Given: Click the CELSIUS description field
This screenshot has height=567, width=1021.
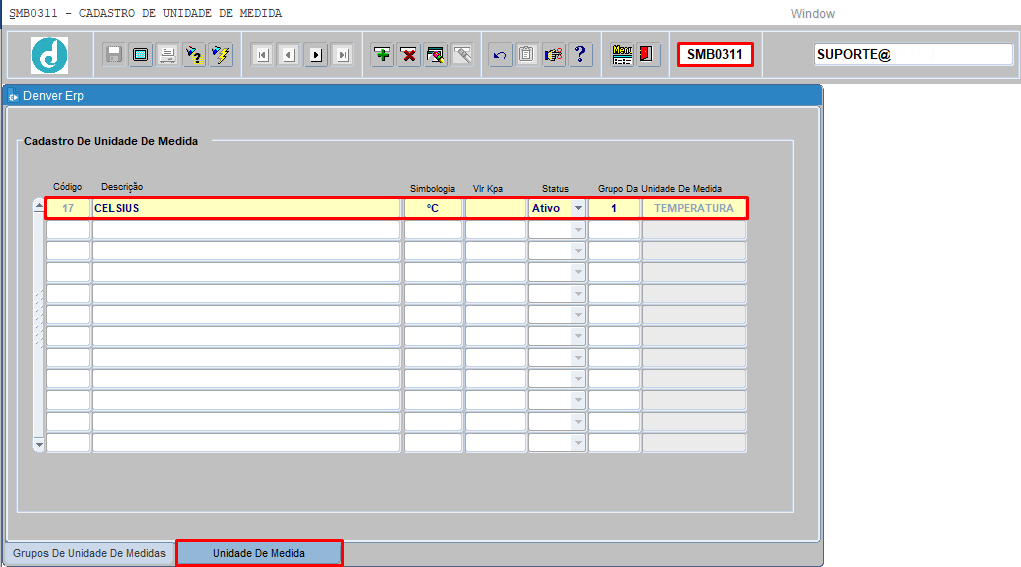Looking at the screenshot, I should click(246, 208).
